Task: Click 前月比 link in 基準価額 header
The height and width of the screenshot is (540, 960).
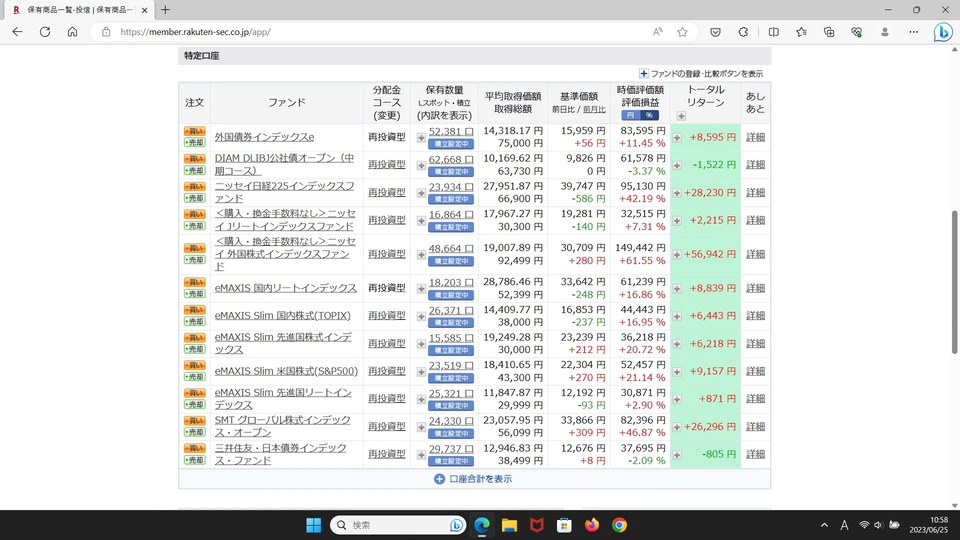Action: (x=594, y=110)
